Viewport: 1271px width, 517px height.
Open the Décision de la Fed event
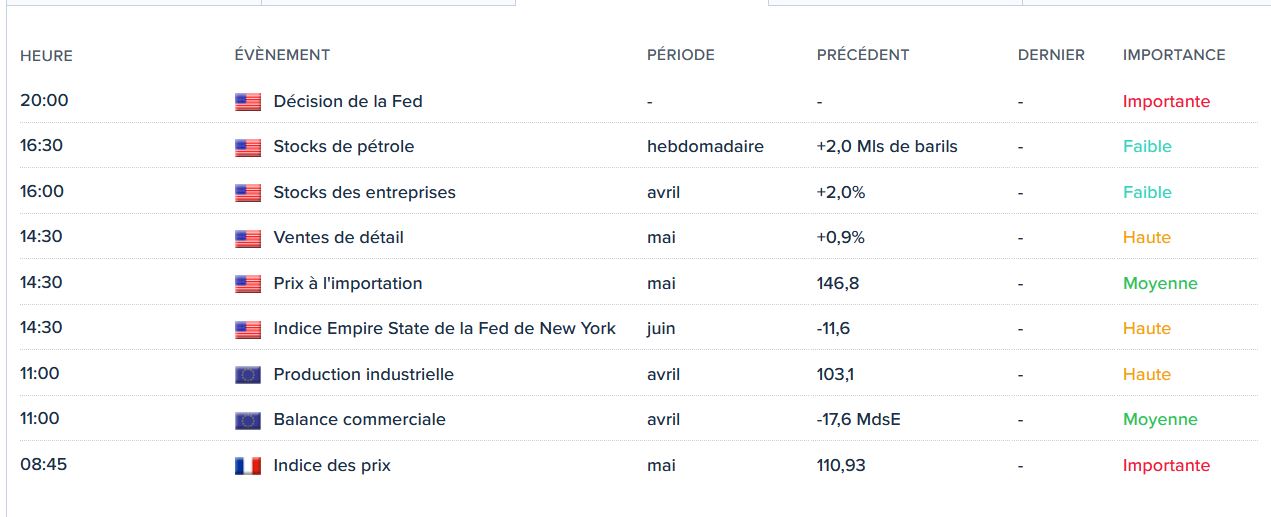pos(348,101)
